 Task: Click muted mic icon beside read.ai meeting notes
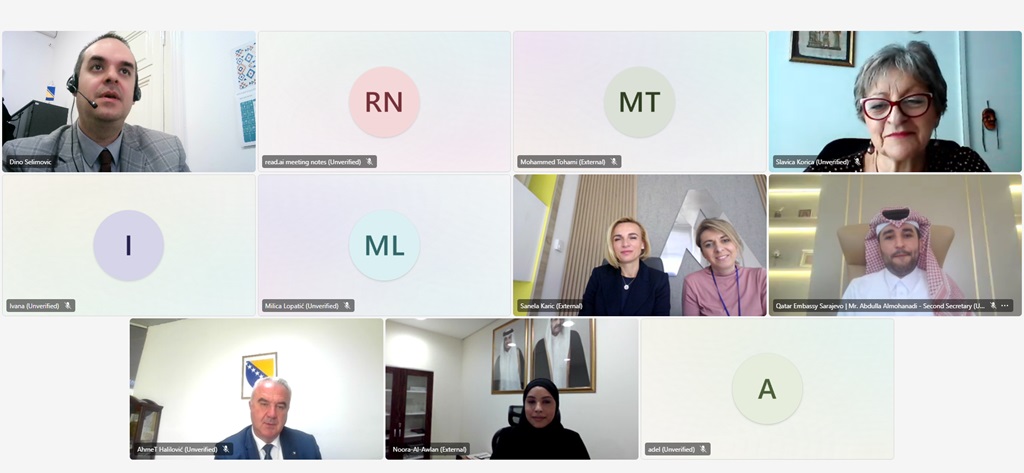tap(369, 162)
